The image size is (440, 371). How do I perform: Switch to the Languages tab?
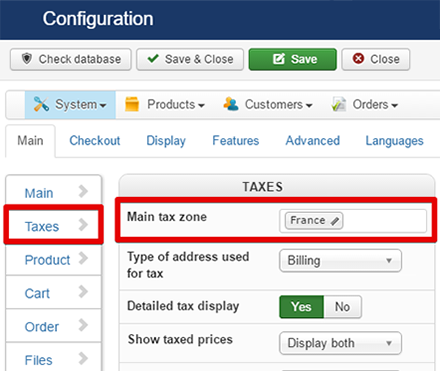395,141
